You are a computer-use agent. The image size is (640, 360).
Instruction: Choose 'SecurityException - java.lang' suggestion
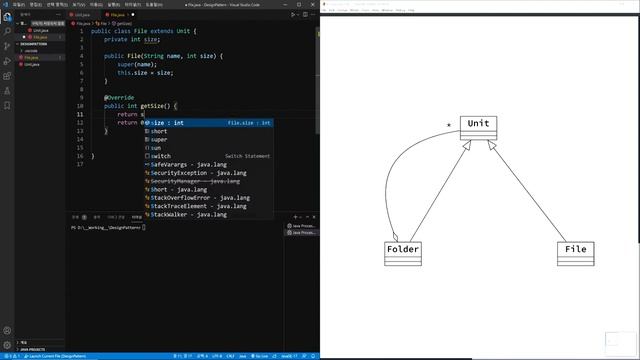(209, 173)
